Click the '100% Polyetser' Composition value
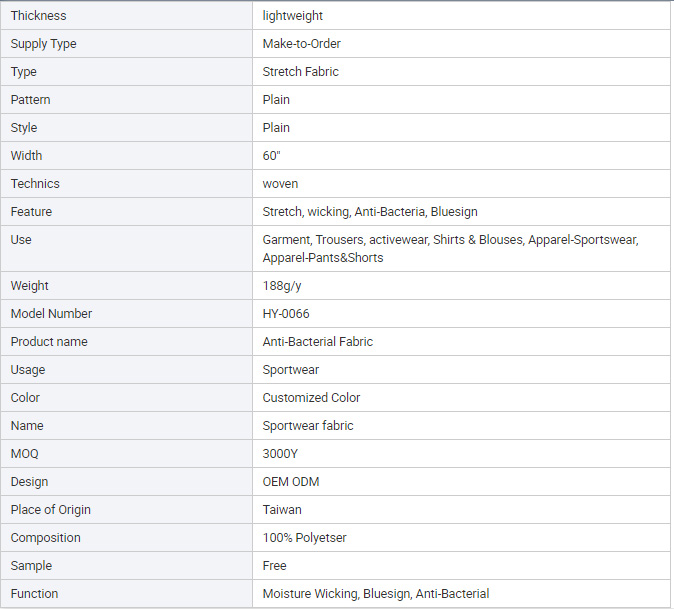This screenshot has height=609, width=674. [304, 538]
